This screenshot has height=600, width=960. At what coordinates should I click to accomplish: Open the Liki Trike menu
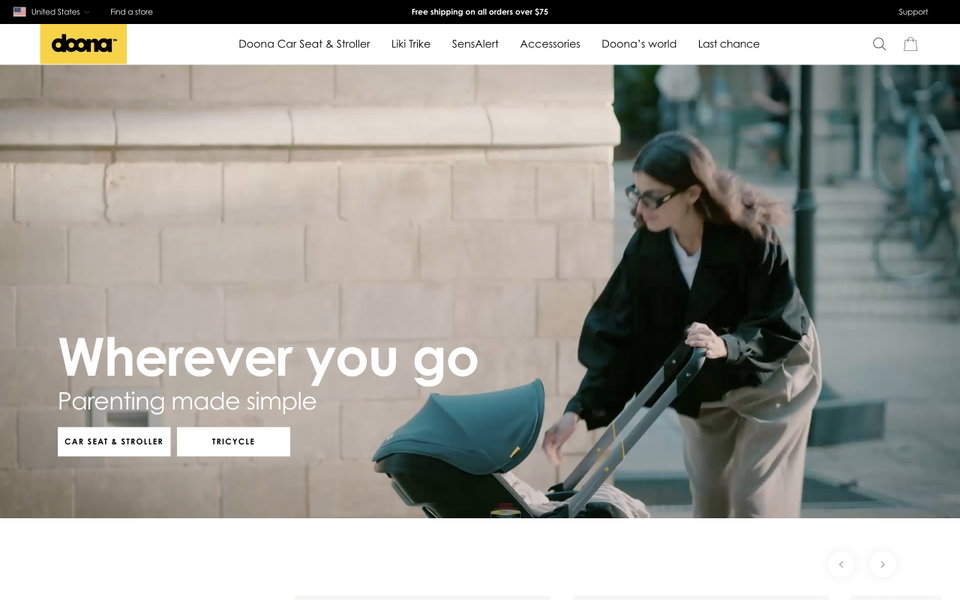[411, 44]
